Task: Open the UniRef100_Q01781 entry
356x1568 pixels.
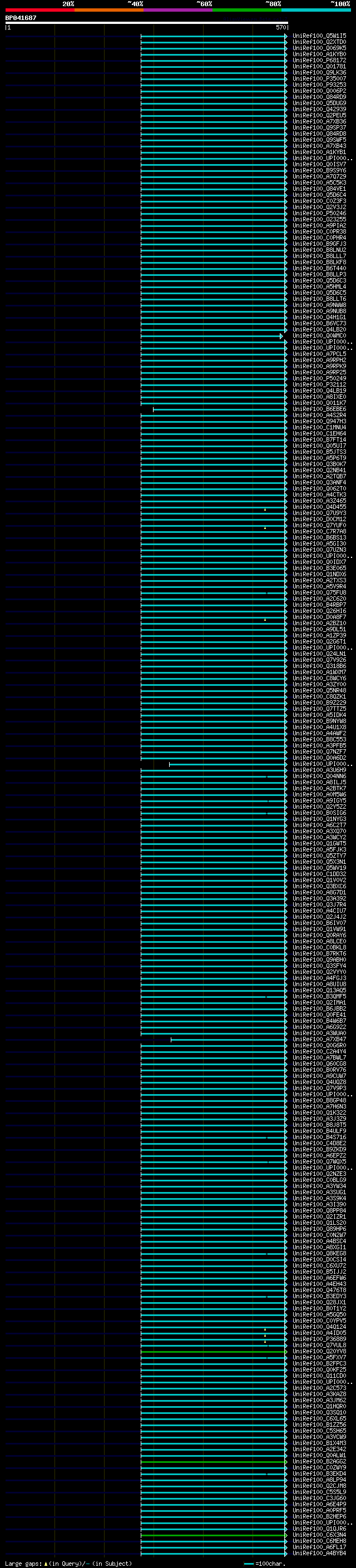Action: pos(319,66)
